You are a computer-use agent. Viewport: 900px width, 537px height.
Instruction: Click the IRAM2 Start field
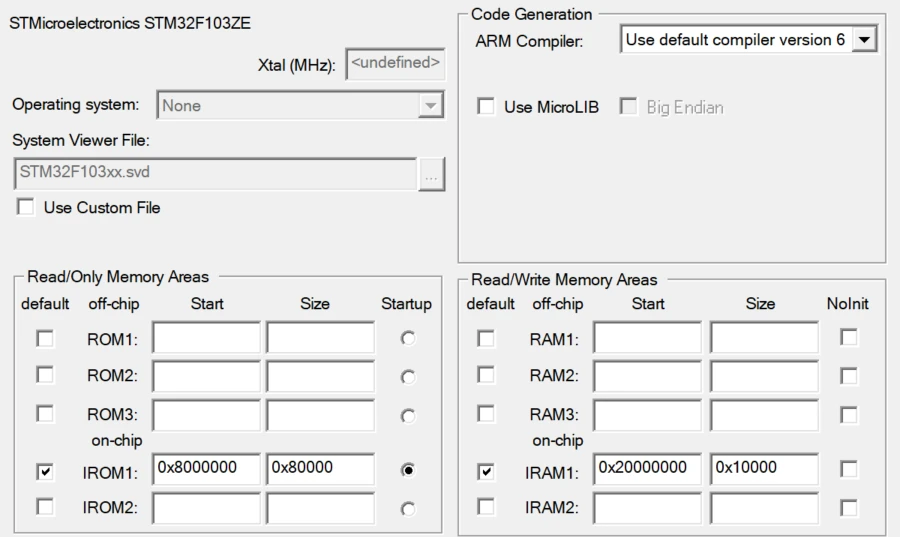(647, 508)
